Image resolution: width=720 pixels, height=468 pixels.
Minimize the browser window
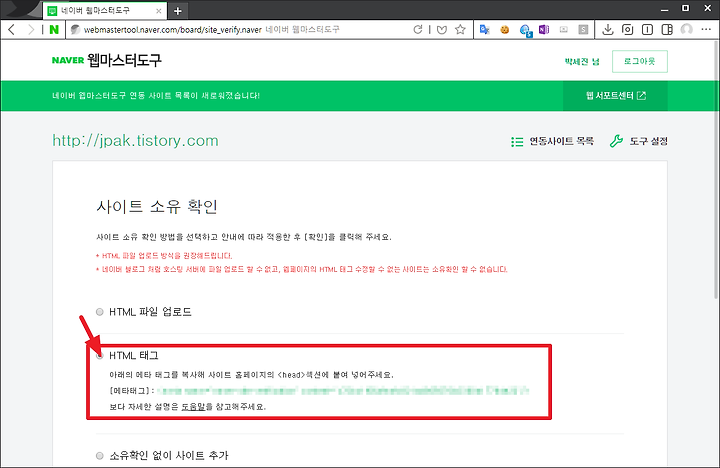[x=664, y=9]
